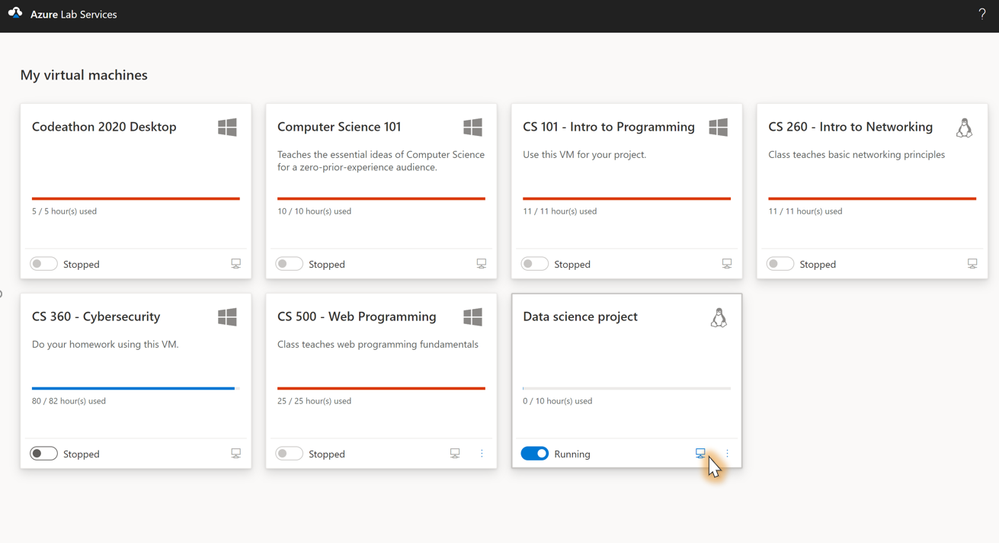Click Stopped label on CS 360 Cybersecurity card
The image size is (999, 543).
coord(81,454)
